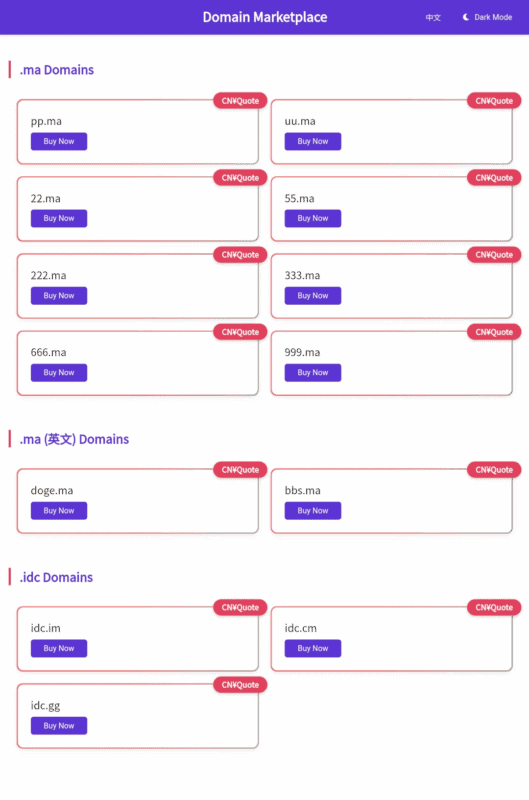Click the CN¥Quote badge on pp.ma card
The image size is (529, 800).
[240, 101]
